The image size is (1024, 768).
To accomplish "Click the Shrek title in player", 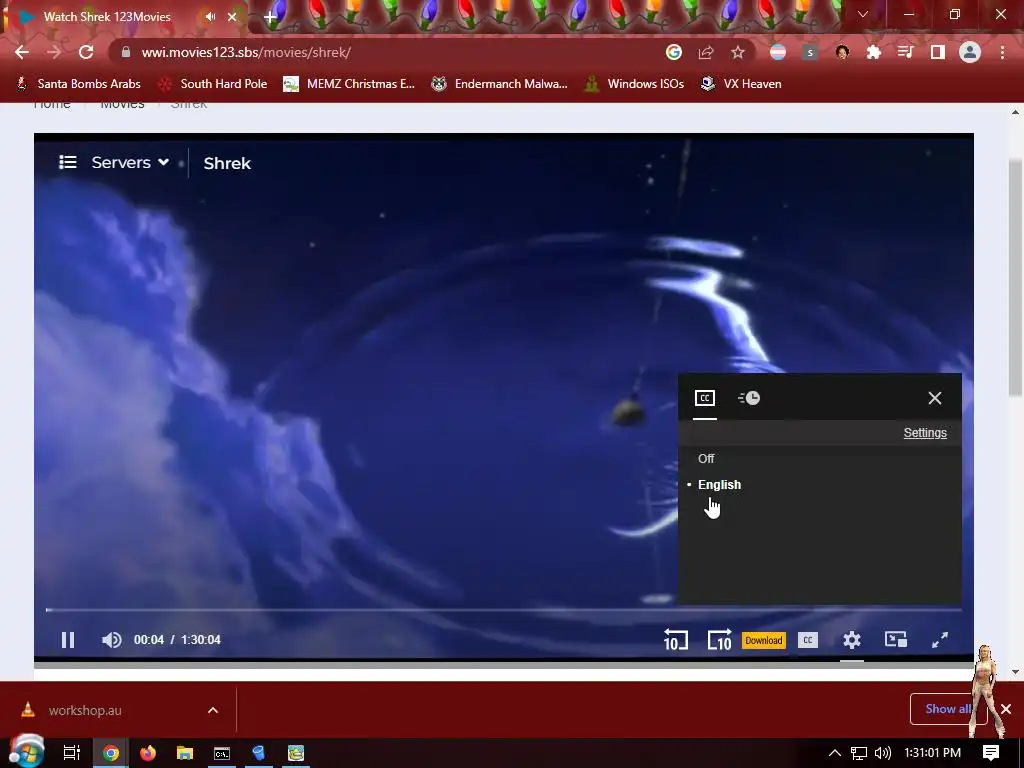I will [x=227, y=163].
